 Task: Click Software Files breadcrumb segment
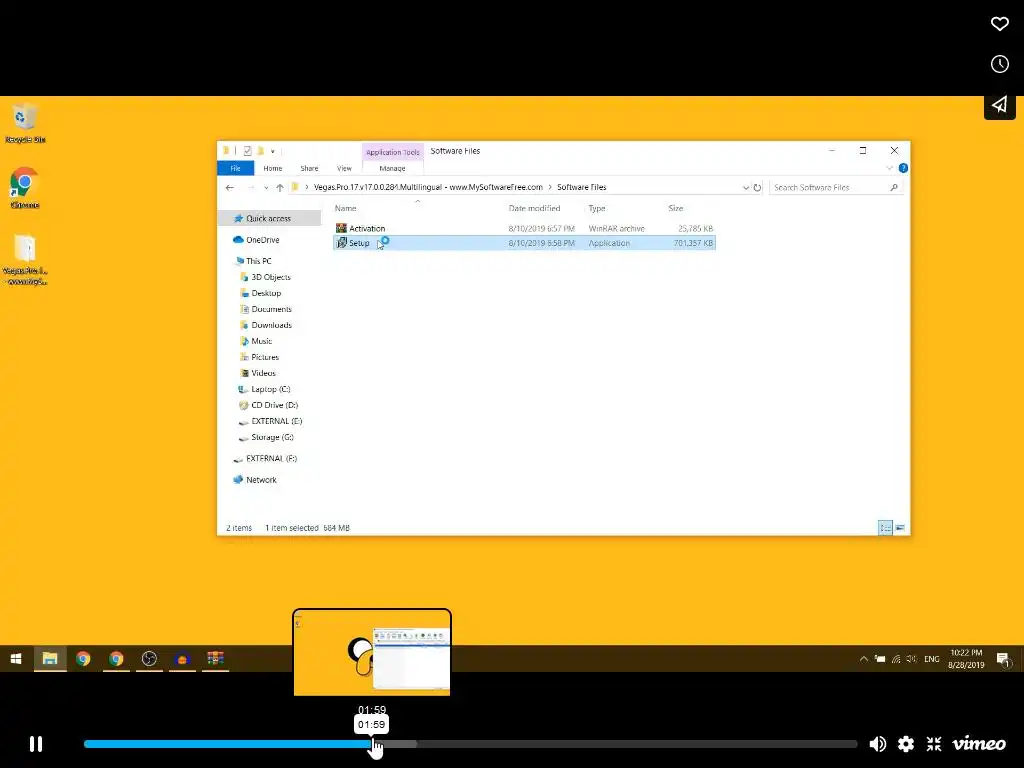click(x=581, y=187)
